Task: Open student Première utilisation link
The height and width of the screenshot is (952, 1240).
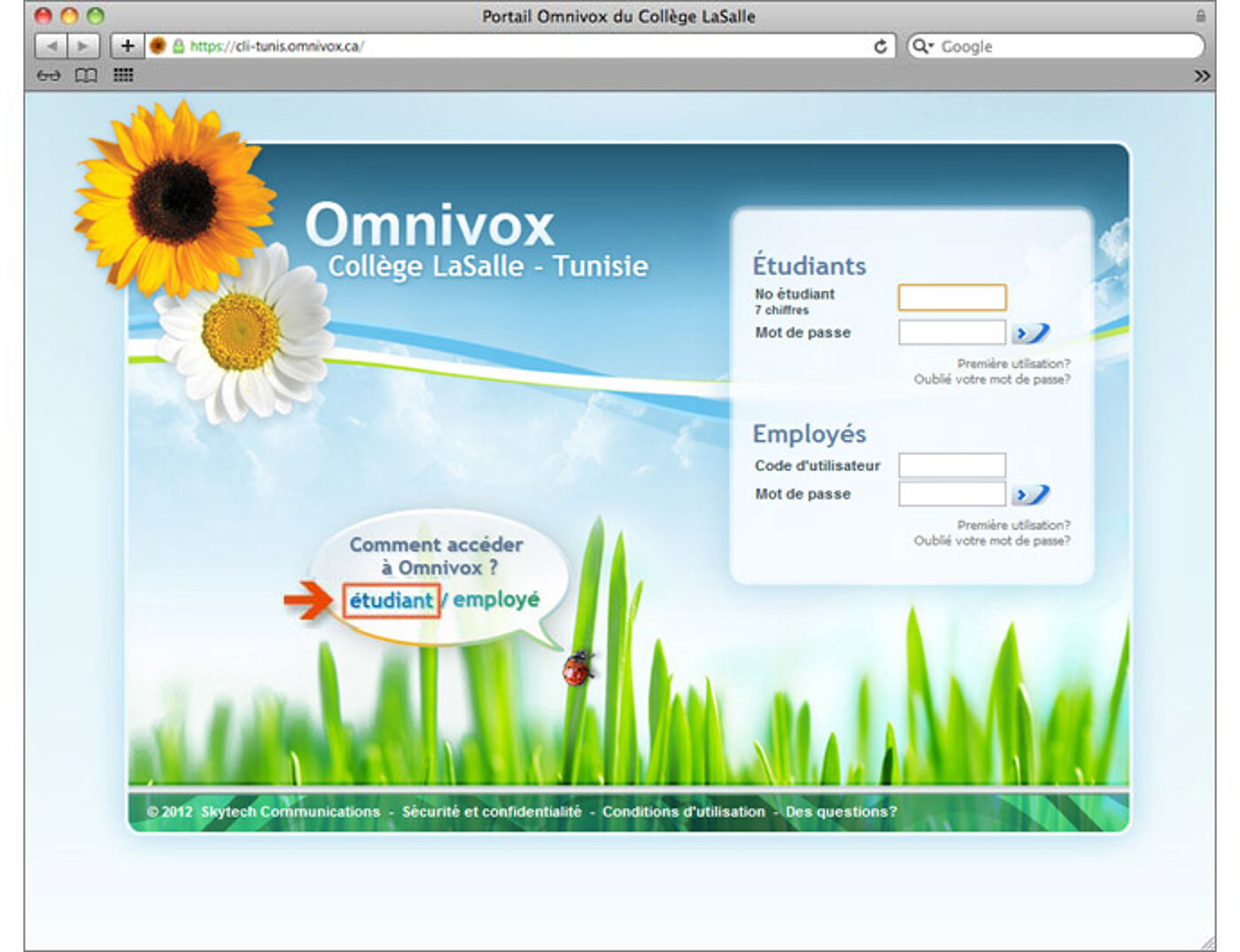Action: 1013,364
